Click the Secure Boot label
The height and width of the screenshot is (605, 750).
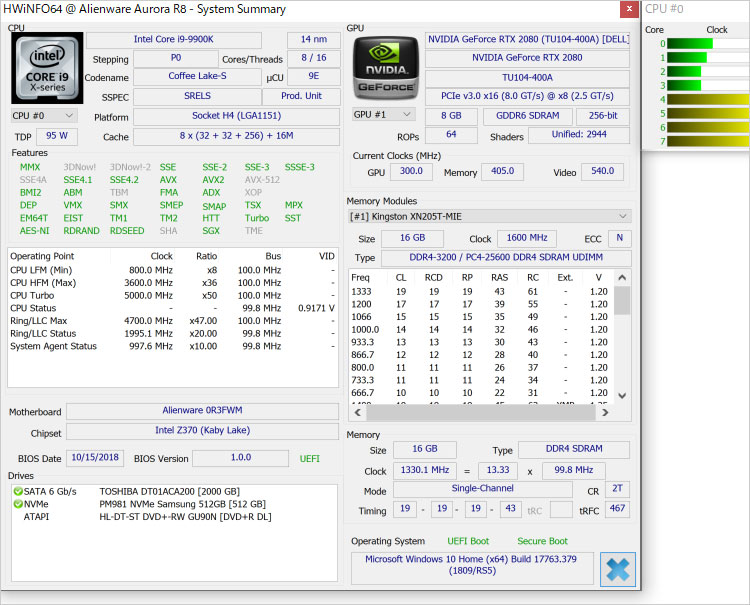point(542,541)
